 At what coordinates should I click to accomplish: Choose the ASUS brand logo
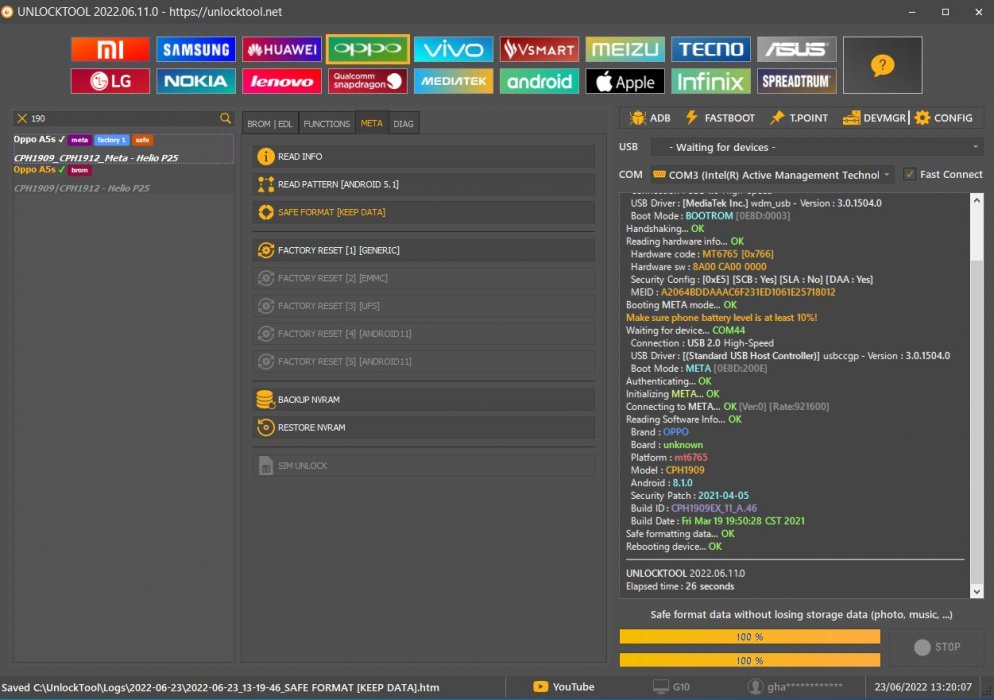click(796, 49)
